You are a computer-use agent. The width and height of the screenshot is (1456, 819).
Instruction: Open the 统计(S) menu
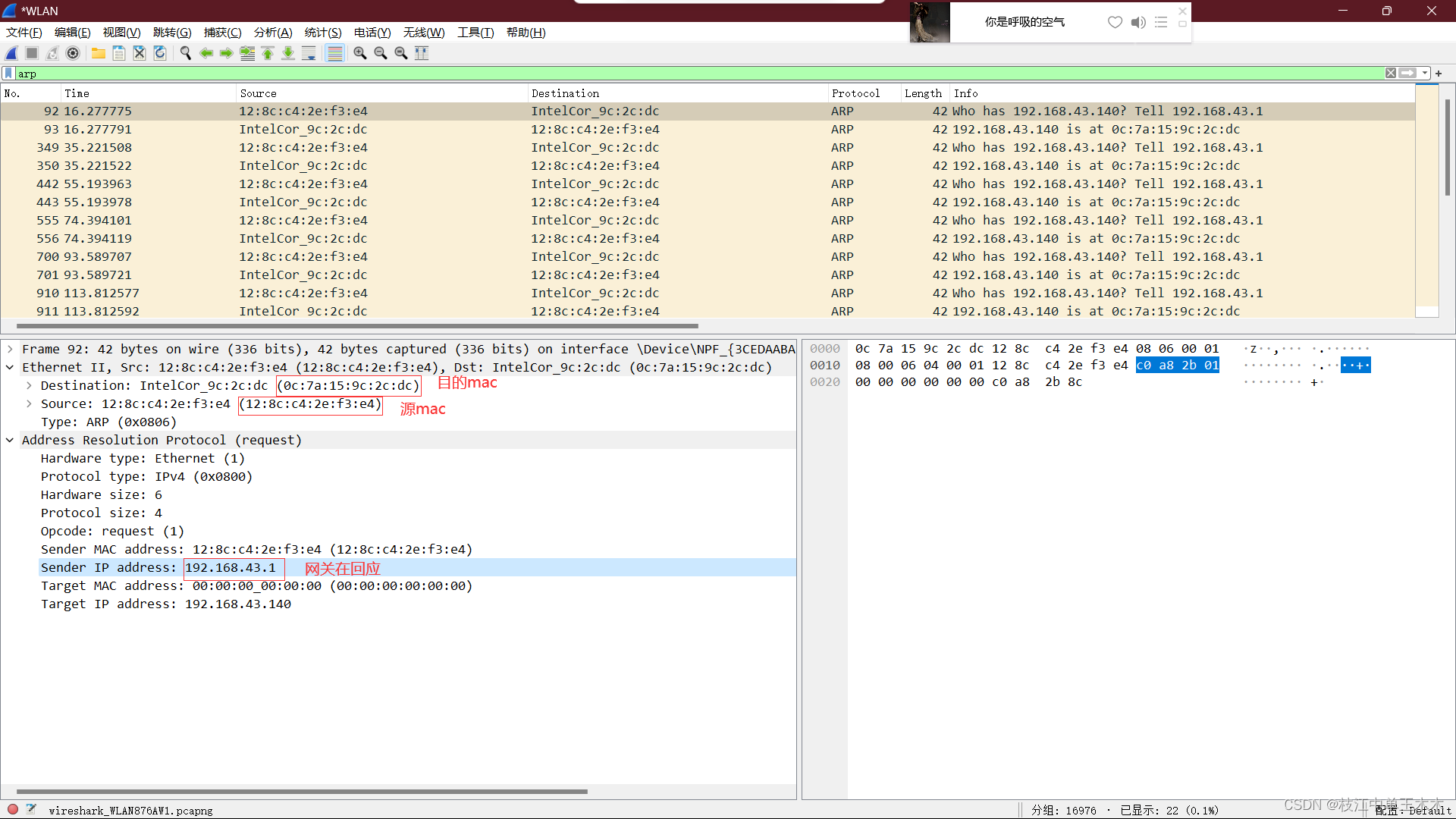pos(322,33)
